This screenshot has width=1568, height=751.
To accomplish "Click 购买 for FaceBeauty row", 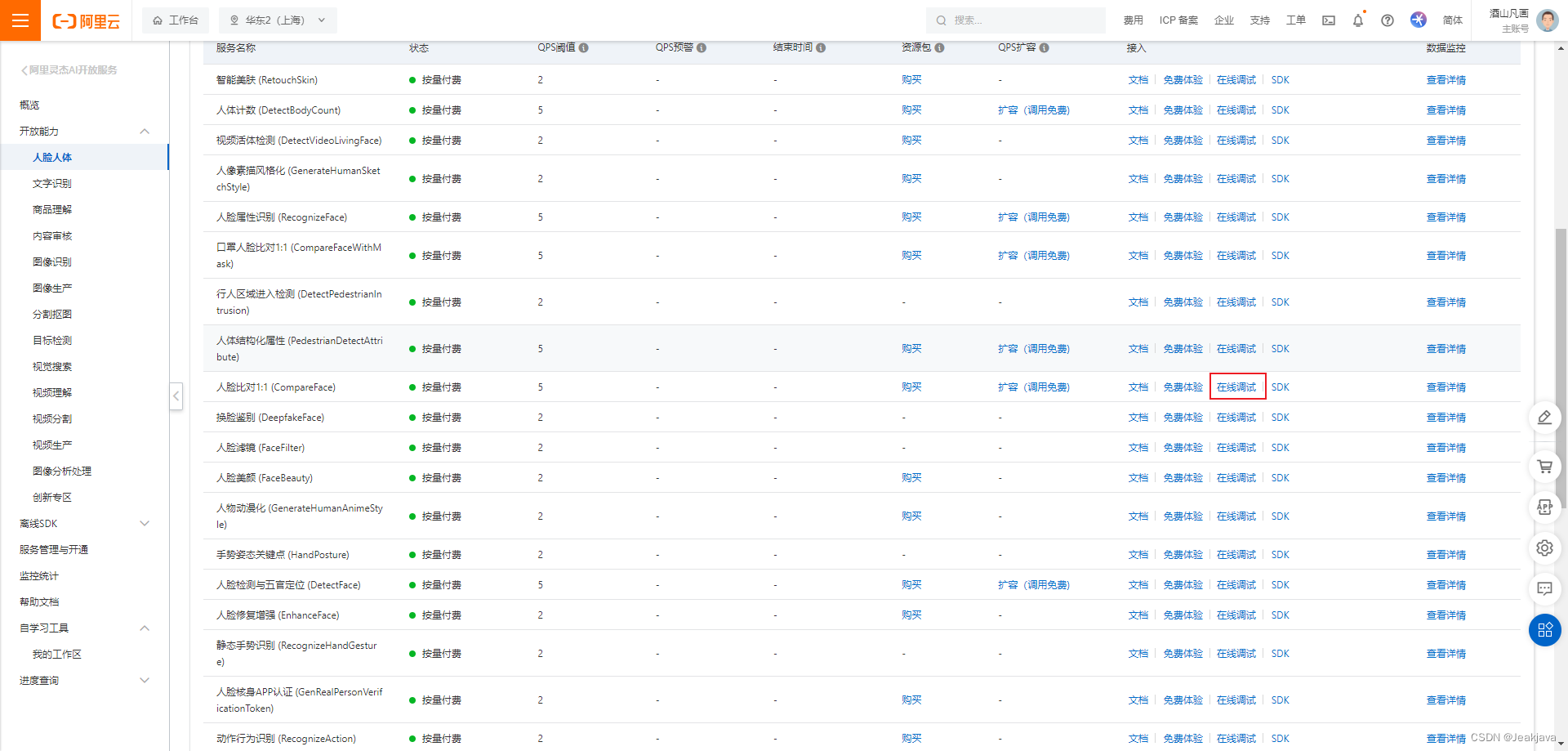I will pos(911,478).
